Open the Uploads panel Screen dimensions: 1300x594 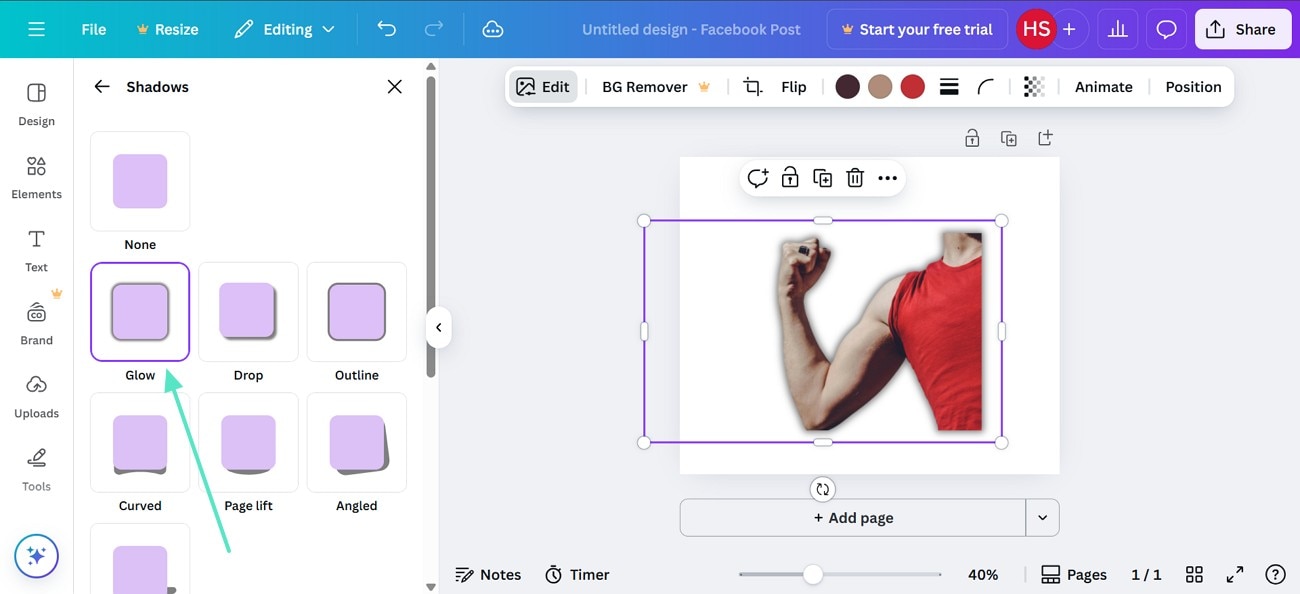pyautogui.click(x=36, y=395)
